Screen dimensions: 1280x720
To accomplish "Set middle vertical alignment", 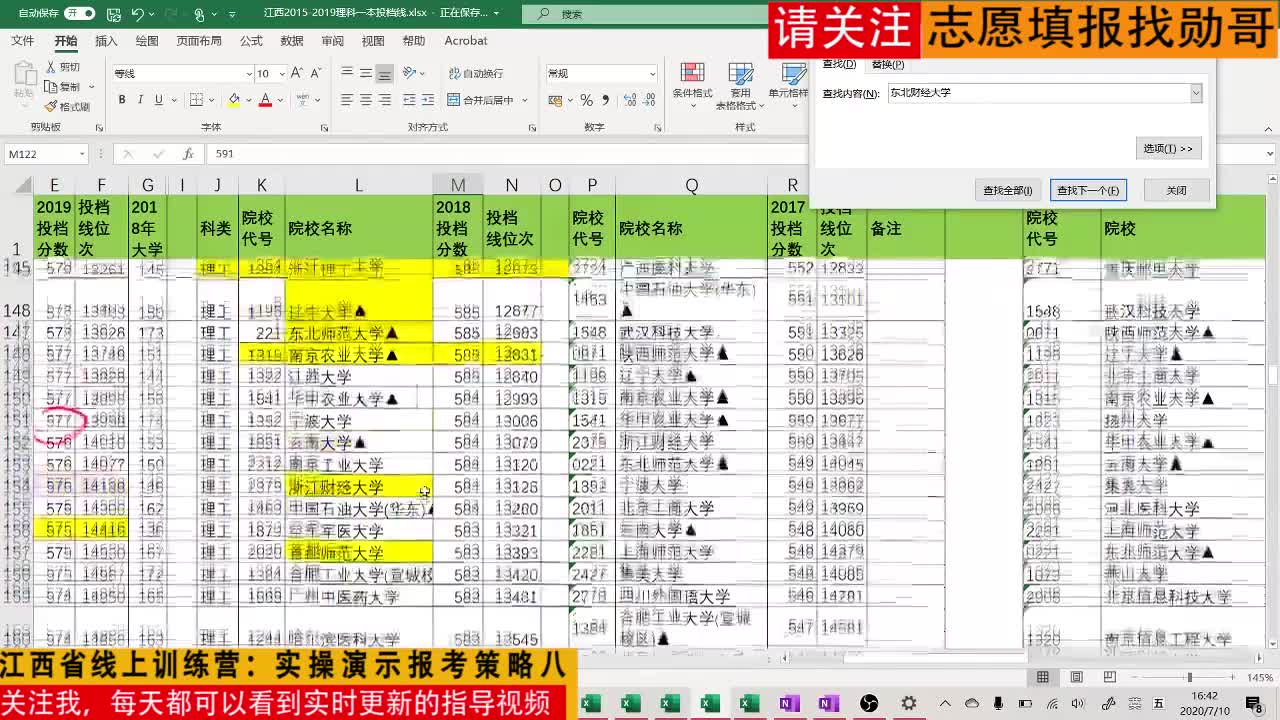I will pyautogui.click(x=366, y=73).
